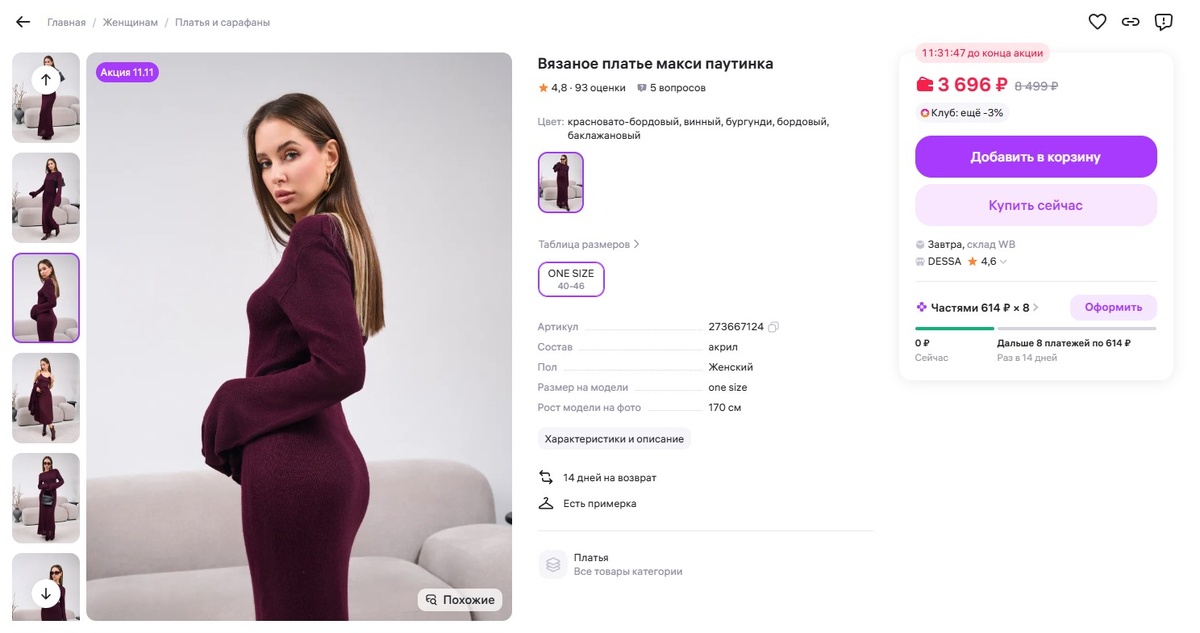Add product to favorites with heart icon
This screenshot has height=633, width=1200.
click(x=1097, y=22)
